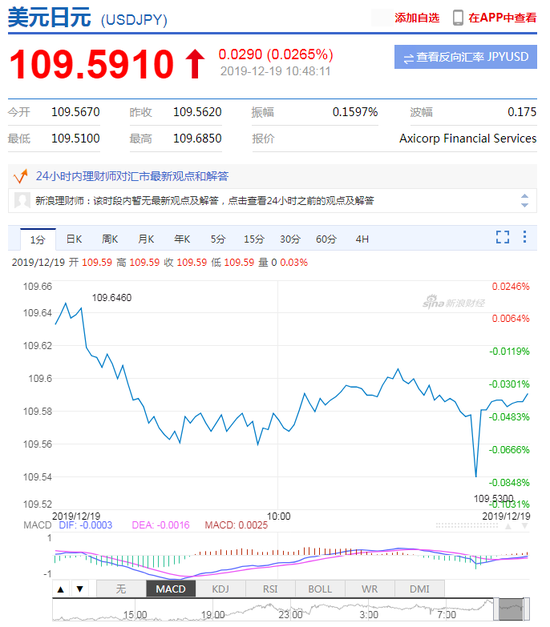Click the MACD: 0.0025 readout
The width and height of the screenshot is (550, 627).
click(x=236, y=525)
